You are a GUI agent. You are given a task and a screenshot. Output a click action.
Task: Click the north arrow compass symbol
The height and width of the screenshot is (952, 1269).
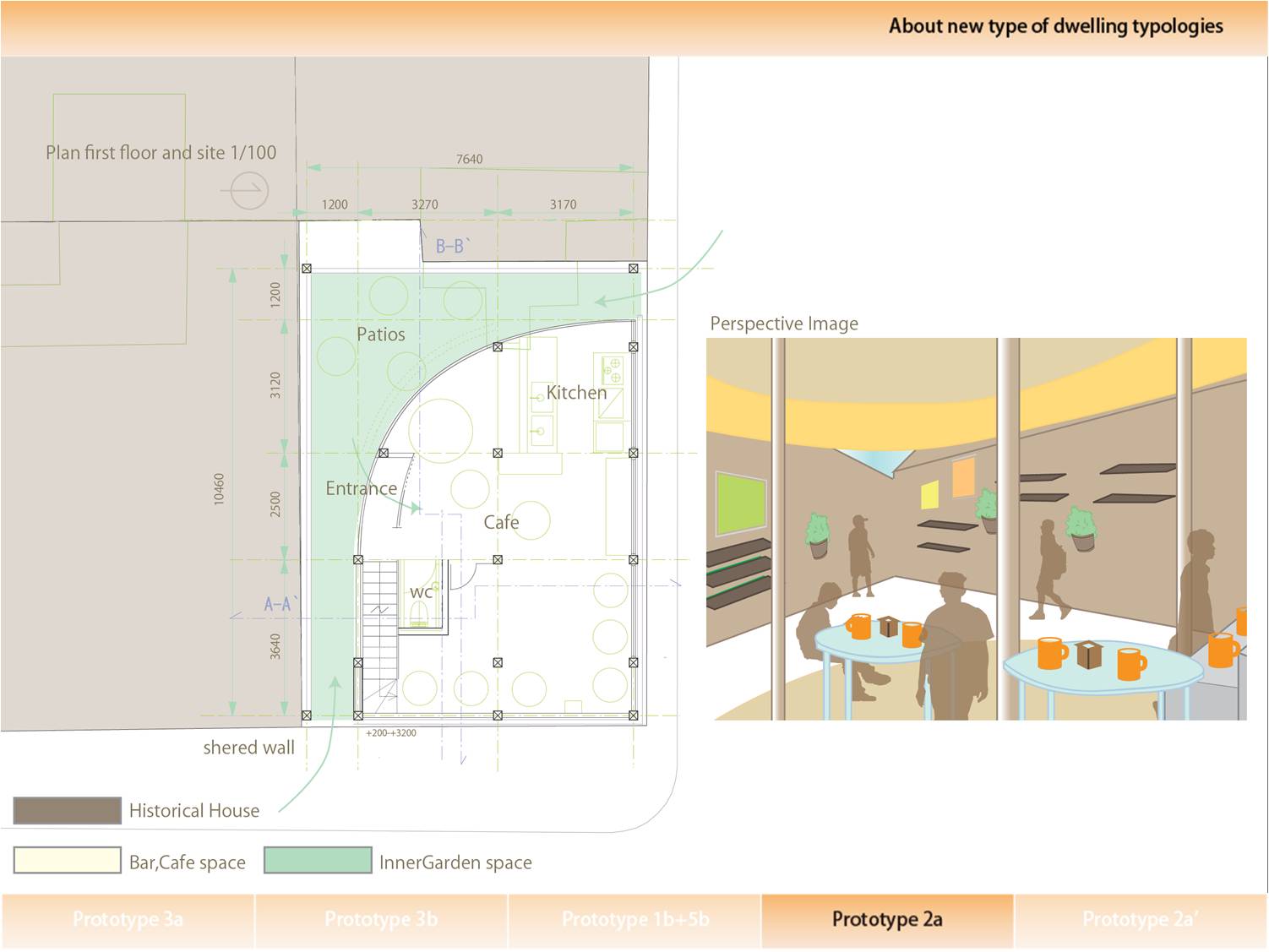pos(249,191)
